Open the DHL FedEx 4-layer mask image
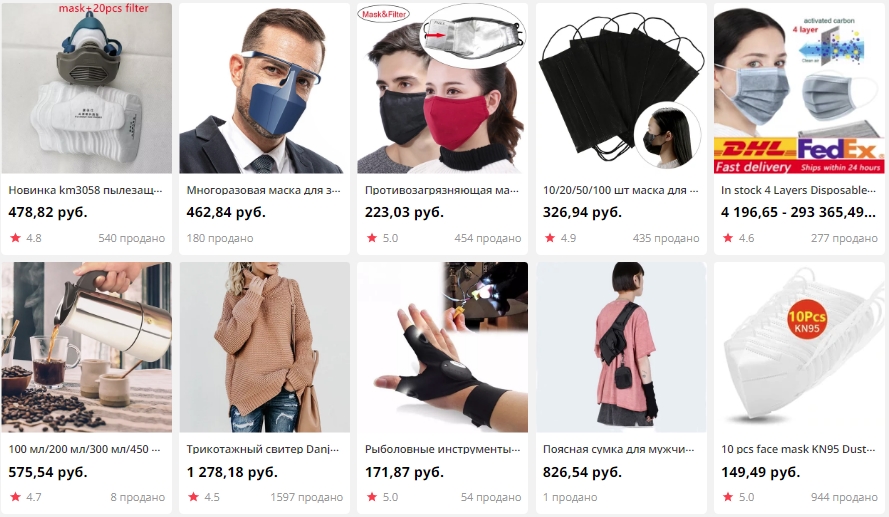The height and width of the screenshot is (517, 889). [x=799, y=88]
